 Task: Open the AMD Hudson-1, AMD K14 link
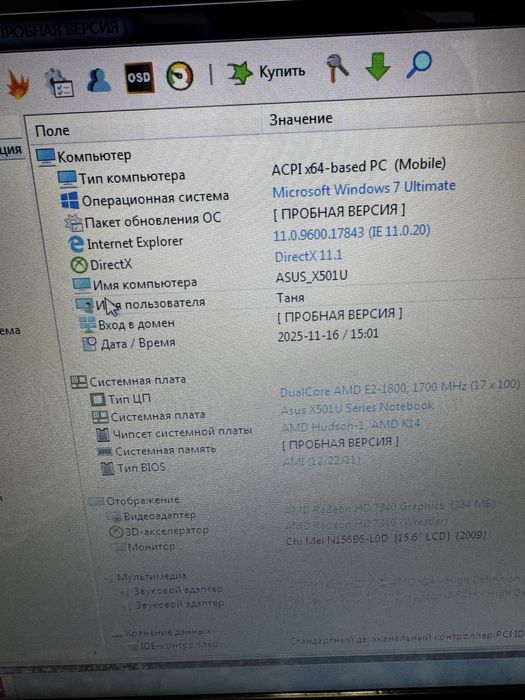[x=351, y=426]
